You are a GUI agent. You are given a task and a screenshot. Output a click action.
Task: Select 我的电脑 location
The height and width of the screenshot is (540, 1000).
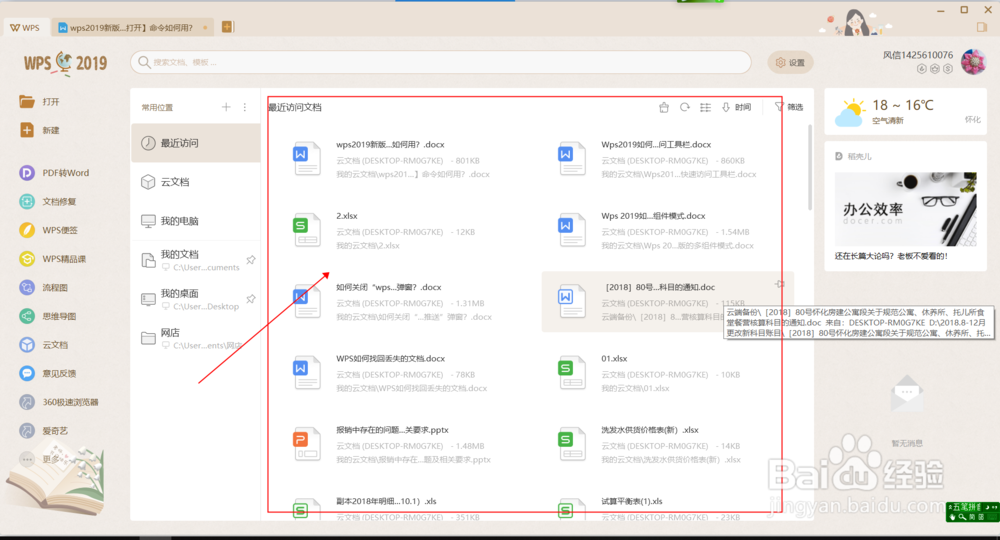point(196,221)
